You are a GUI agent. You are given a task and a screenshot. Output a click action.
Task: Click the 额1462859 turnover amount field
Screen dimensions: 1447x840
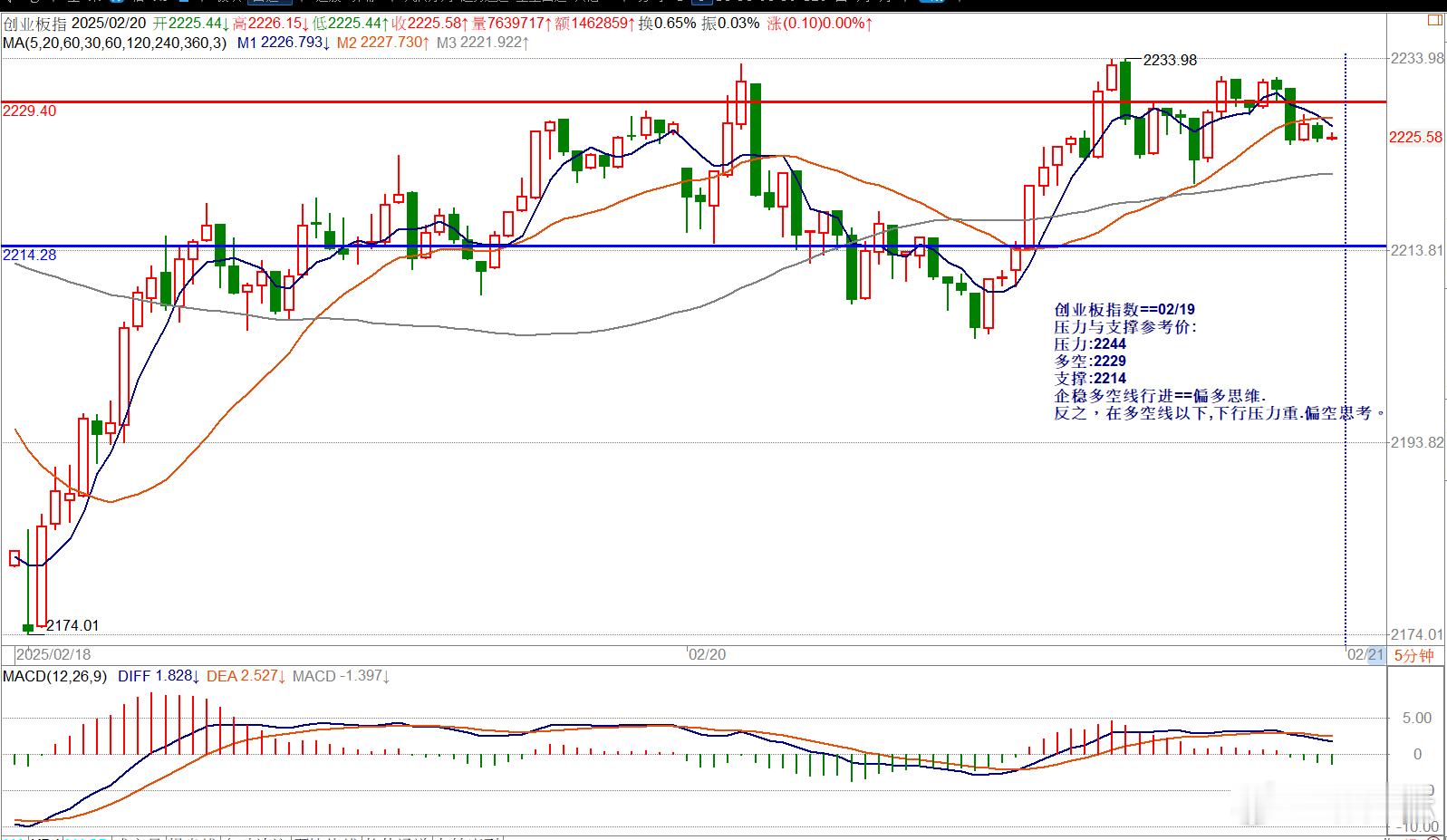595,24
